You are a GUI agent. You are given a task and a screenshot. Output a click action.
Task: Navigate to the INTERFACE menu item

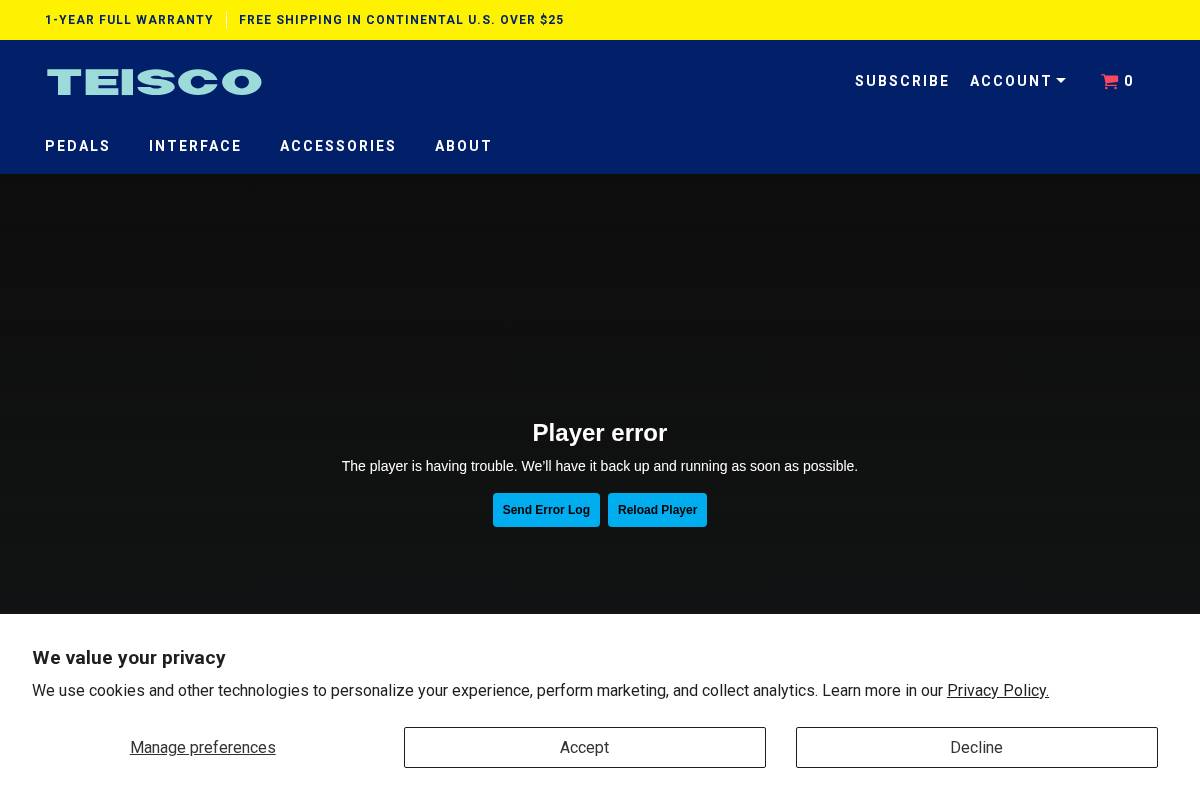pyautogui.click(x=195, y=146)
